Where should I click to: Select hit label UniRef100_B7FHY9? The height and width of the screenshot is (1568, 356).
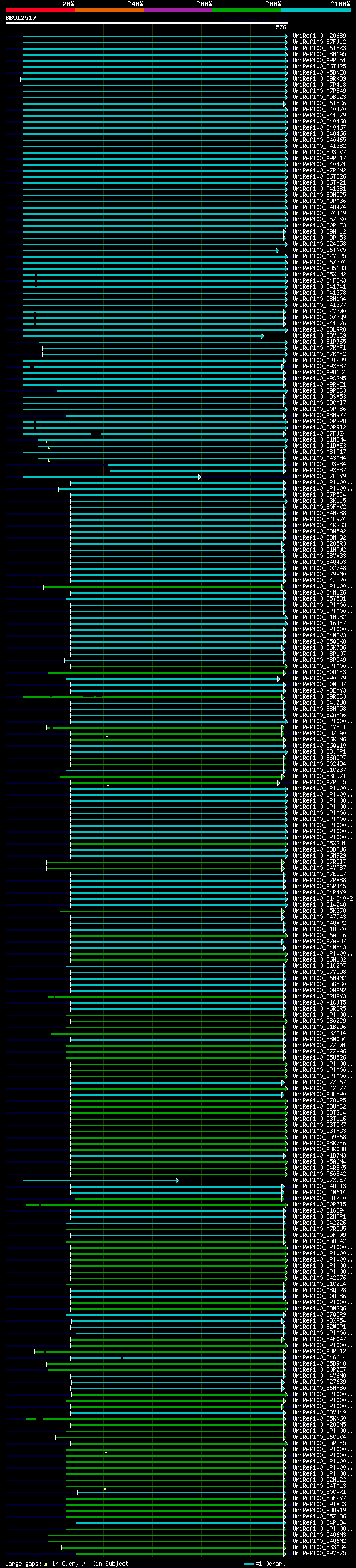click(x=319, y=477)
